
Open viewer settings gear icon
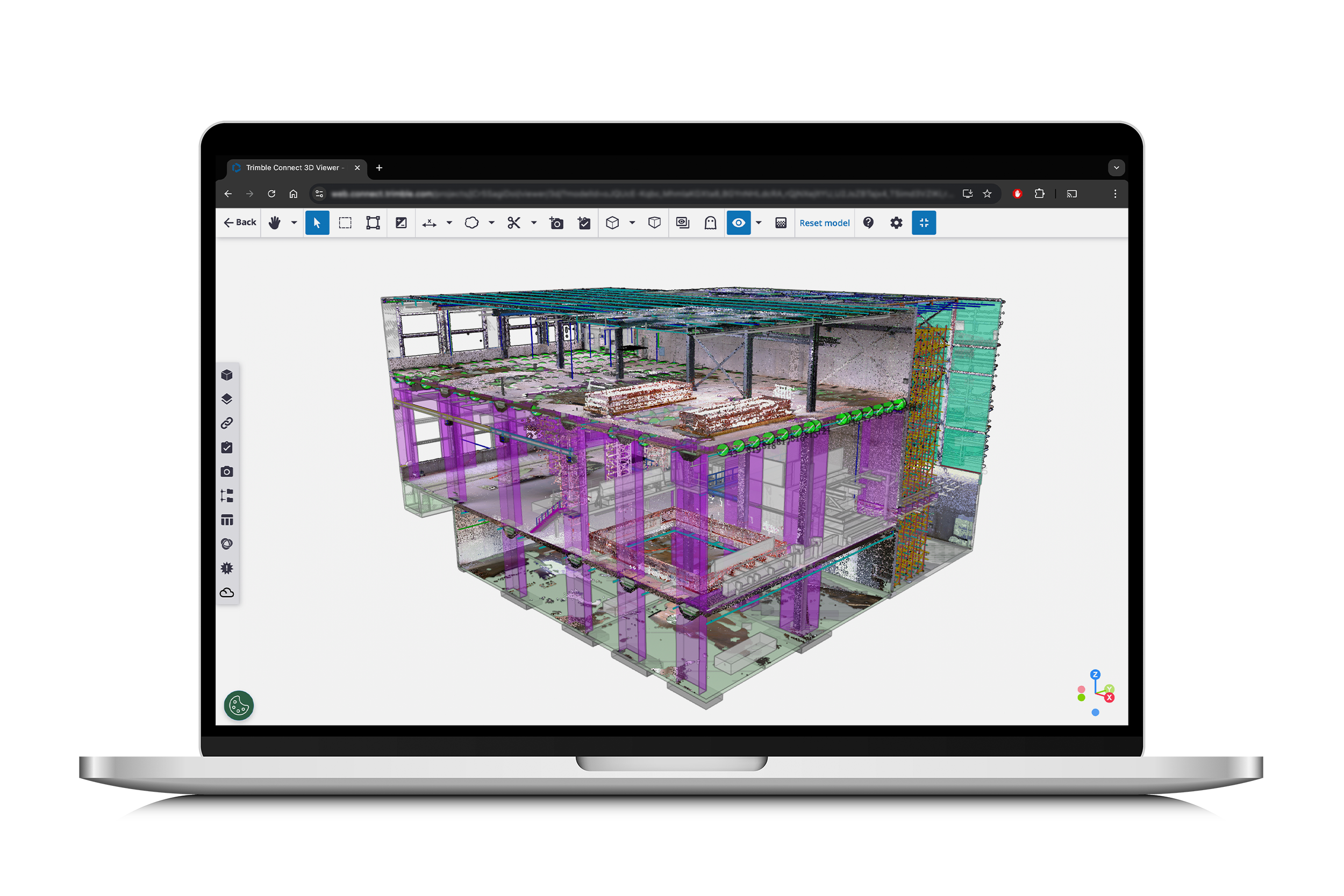click(x=897, y=223)
